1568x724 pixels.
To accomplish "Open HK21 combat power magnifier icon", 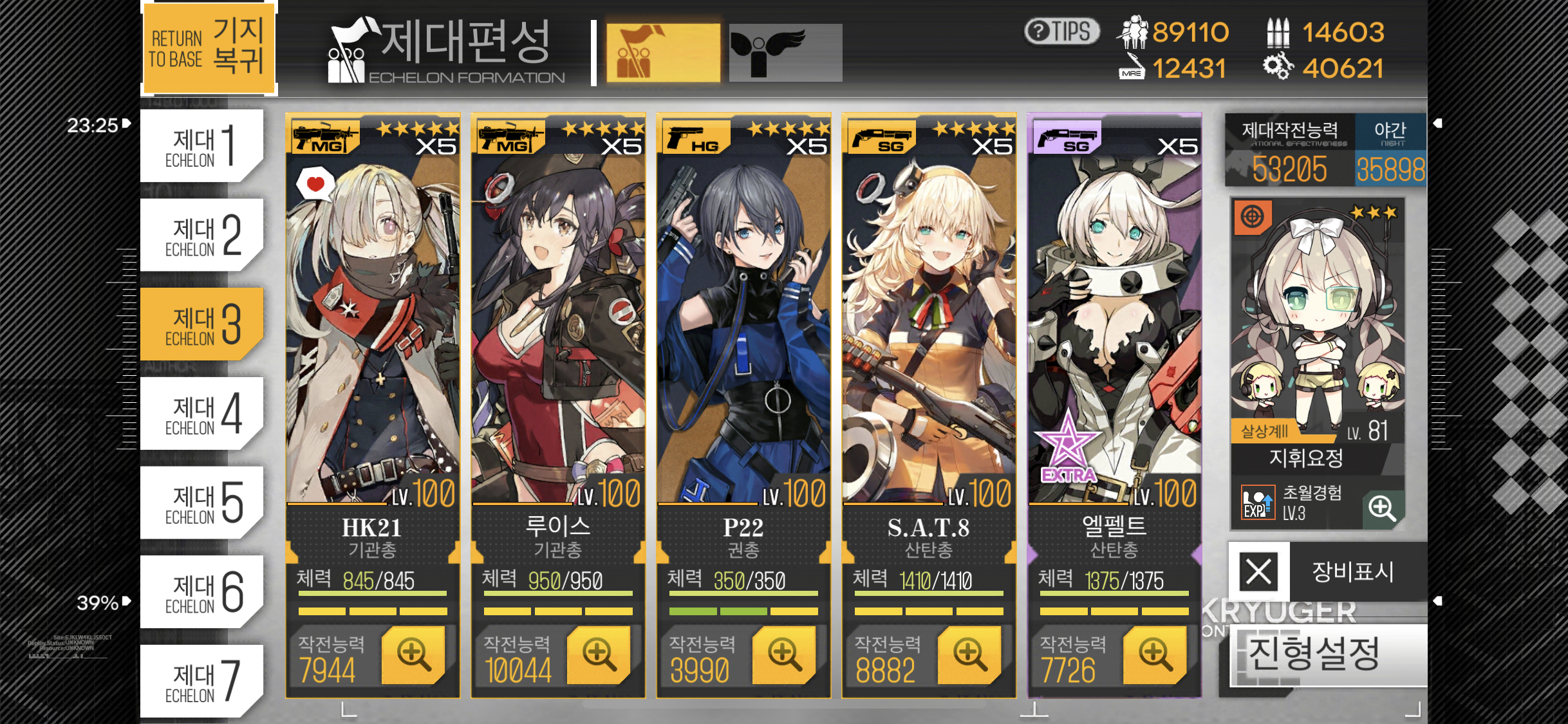I will tap(413, 655).
